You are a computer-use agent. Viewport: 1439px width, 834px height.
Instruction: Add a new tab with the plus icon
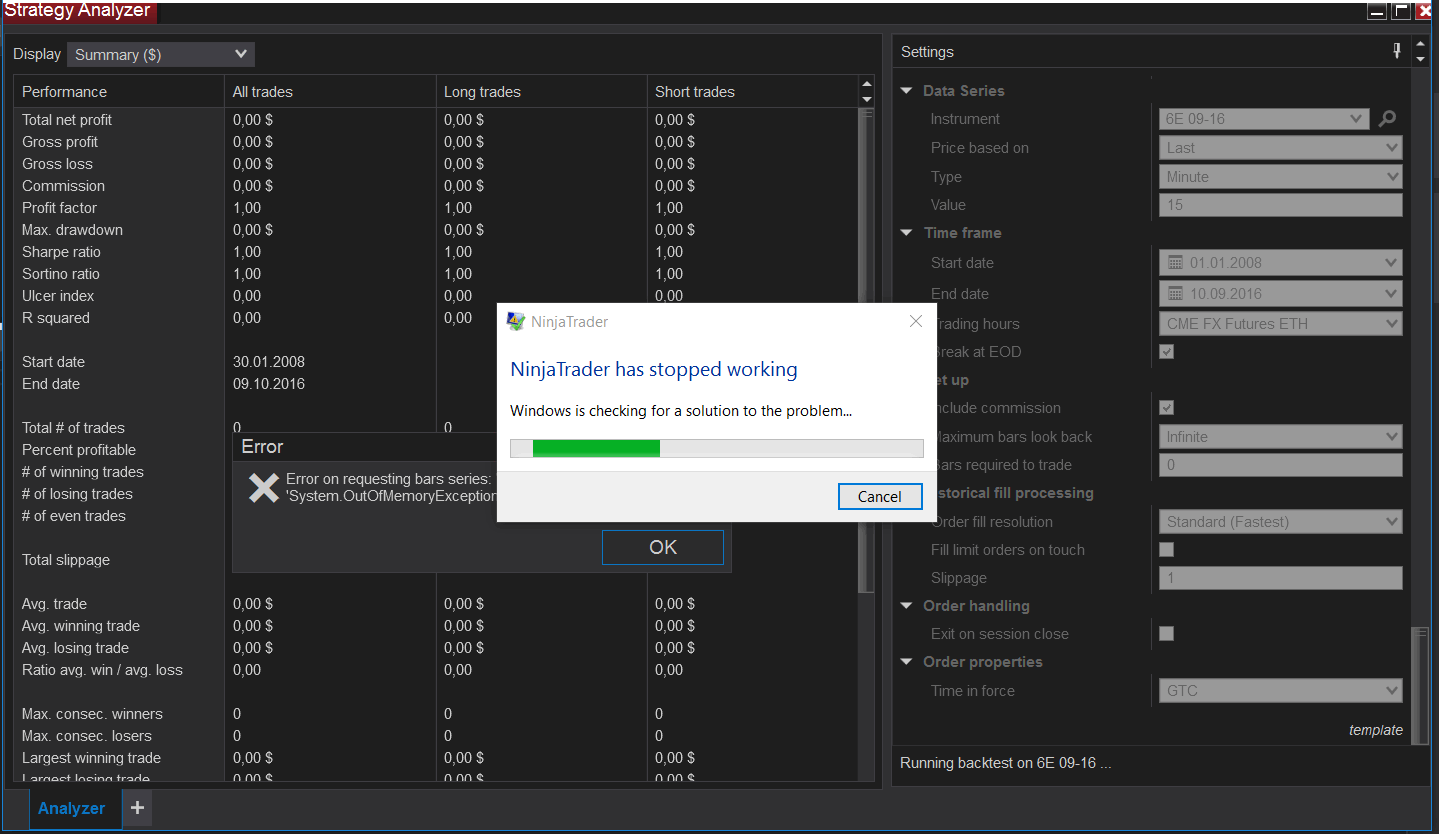137,808
